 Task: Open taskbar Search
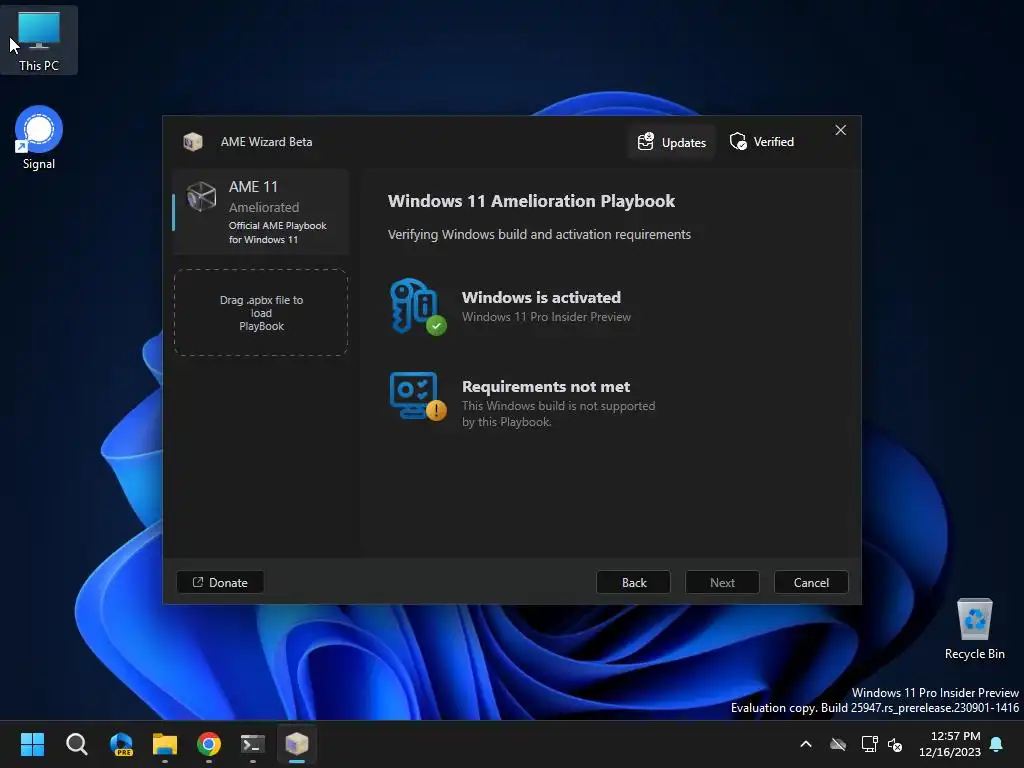(76, 744)
